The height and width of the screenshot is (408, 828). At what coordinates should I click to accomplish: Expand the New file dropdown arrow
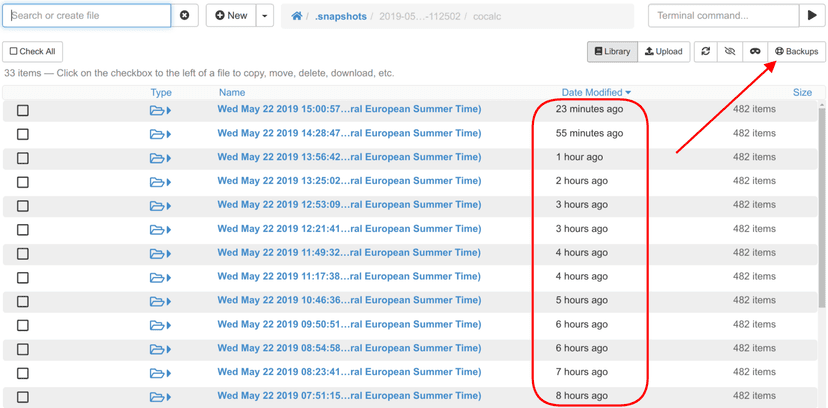(x=265, y=16)
